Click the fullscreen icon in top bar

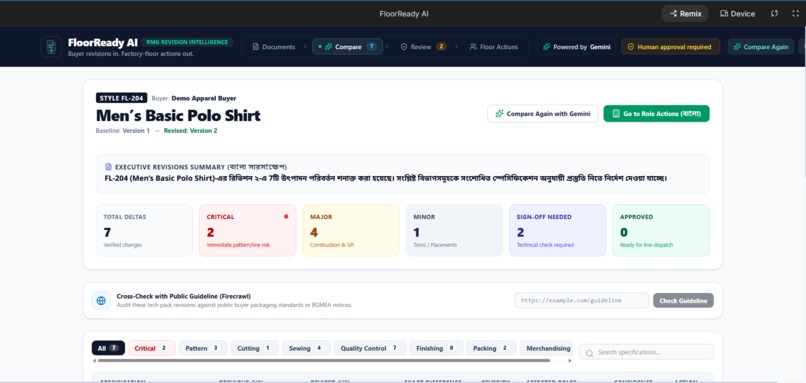795,14
